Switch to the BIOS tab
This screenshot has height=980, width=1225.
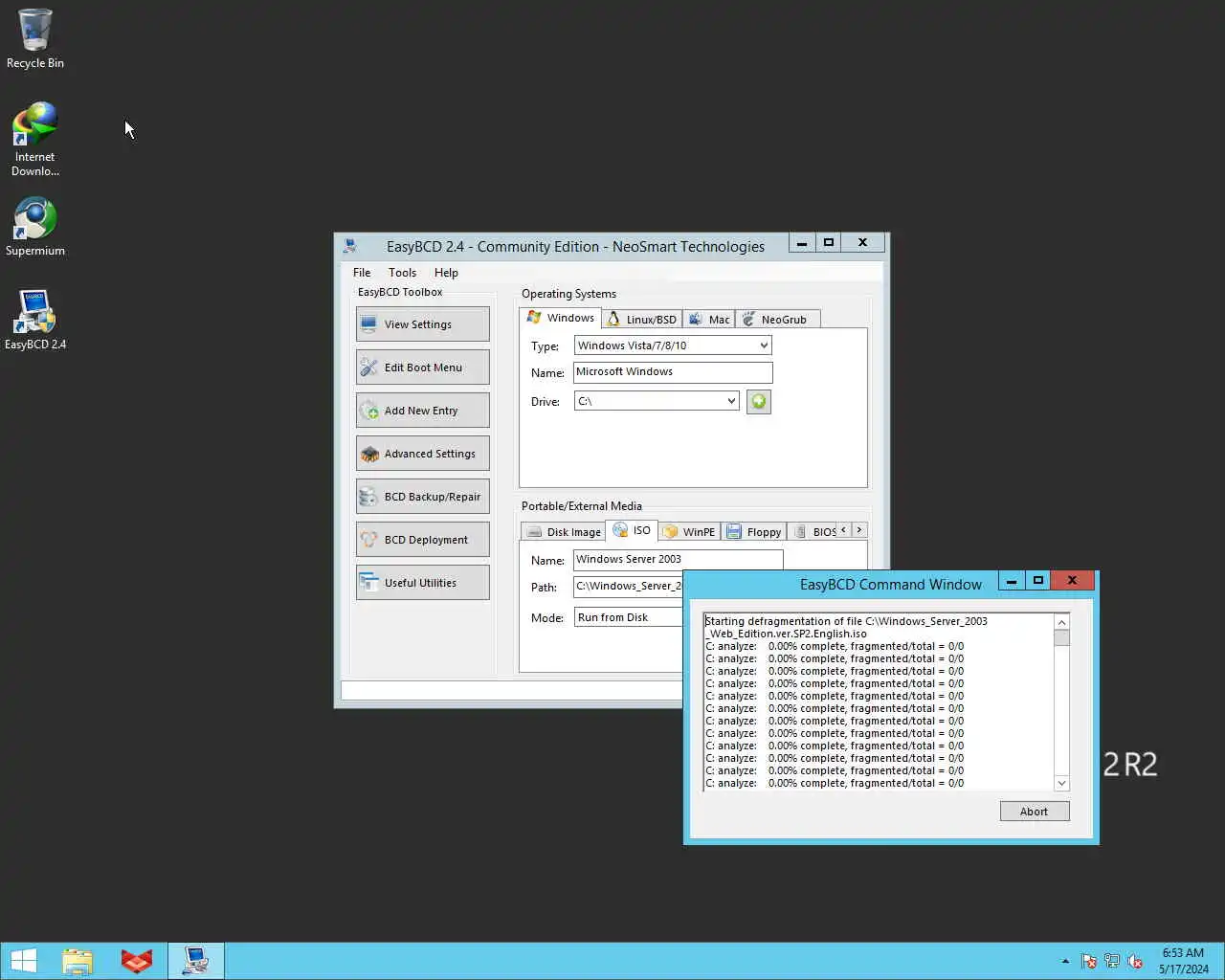point(814,532)
